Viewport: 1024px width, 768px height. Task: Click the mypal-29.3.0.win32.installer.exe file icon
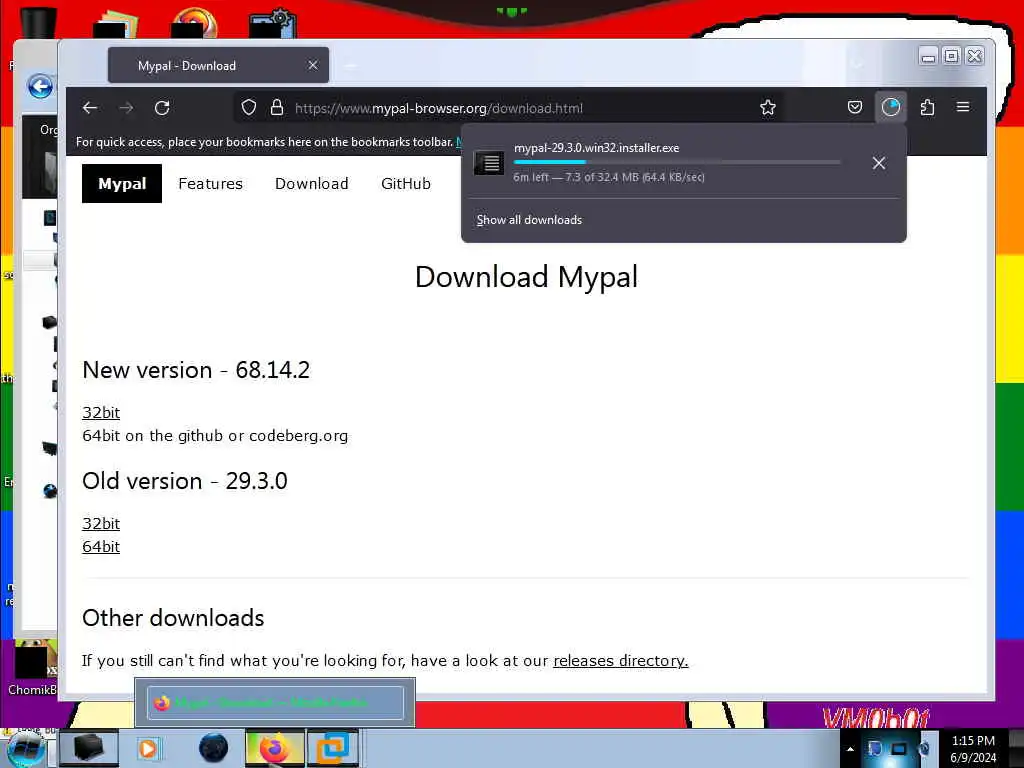click(488, 163)
